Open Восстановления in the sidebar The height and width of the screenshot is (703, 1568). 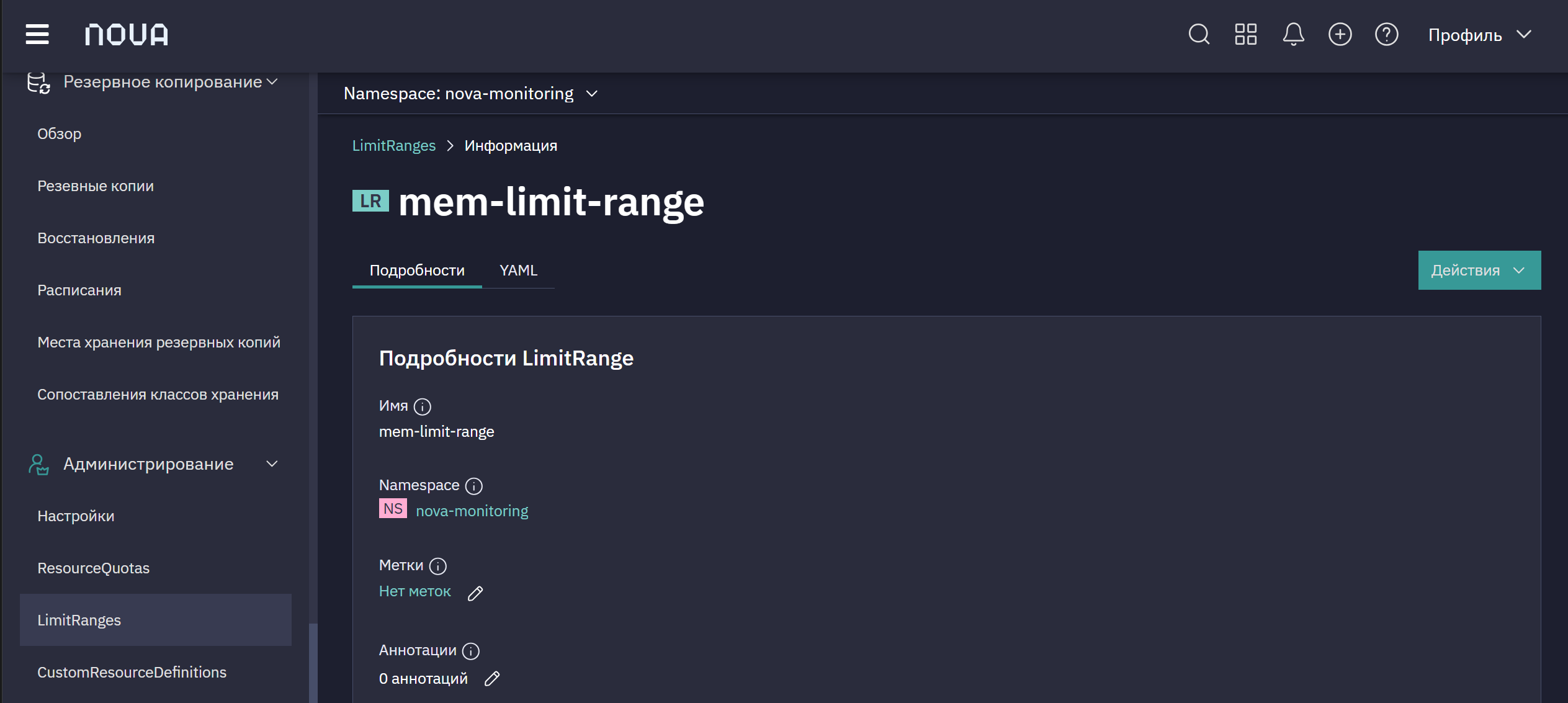(96, 238)
